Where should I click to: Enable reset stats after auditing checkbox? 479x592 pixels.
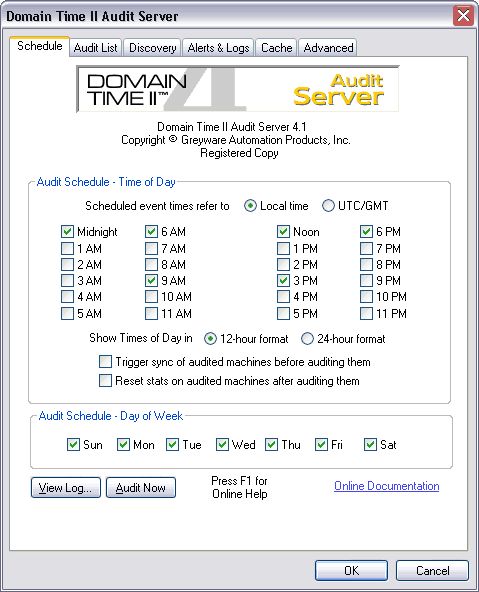click(x=105, y=380)
